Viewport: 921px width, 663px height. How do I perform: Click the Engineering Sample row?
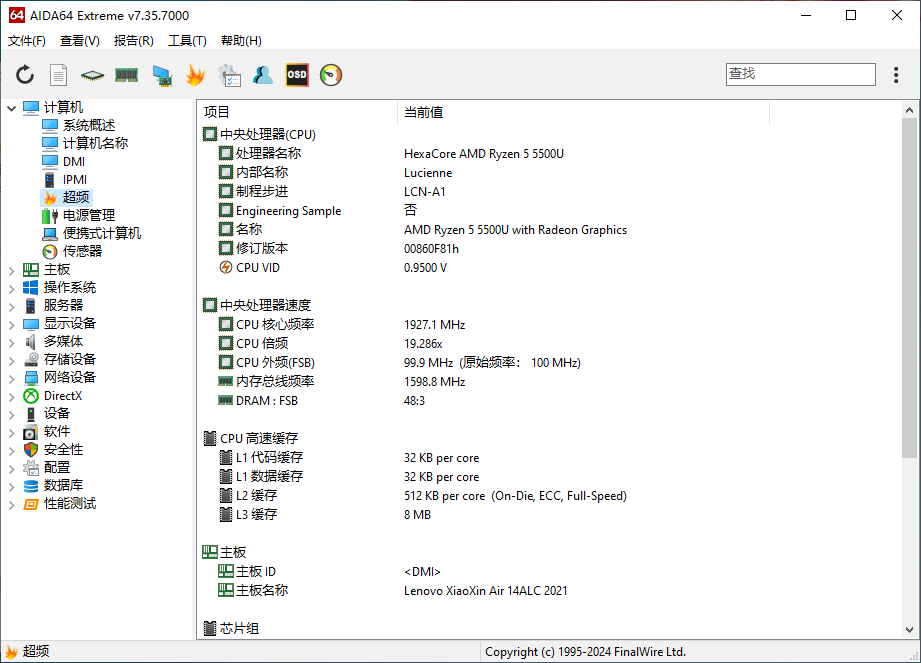(549, 211)
